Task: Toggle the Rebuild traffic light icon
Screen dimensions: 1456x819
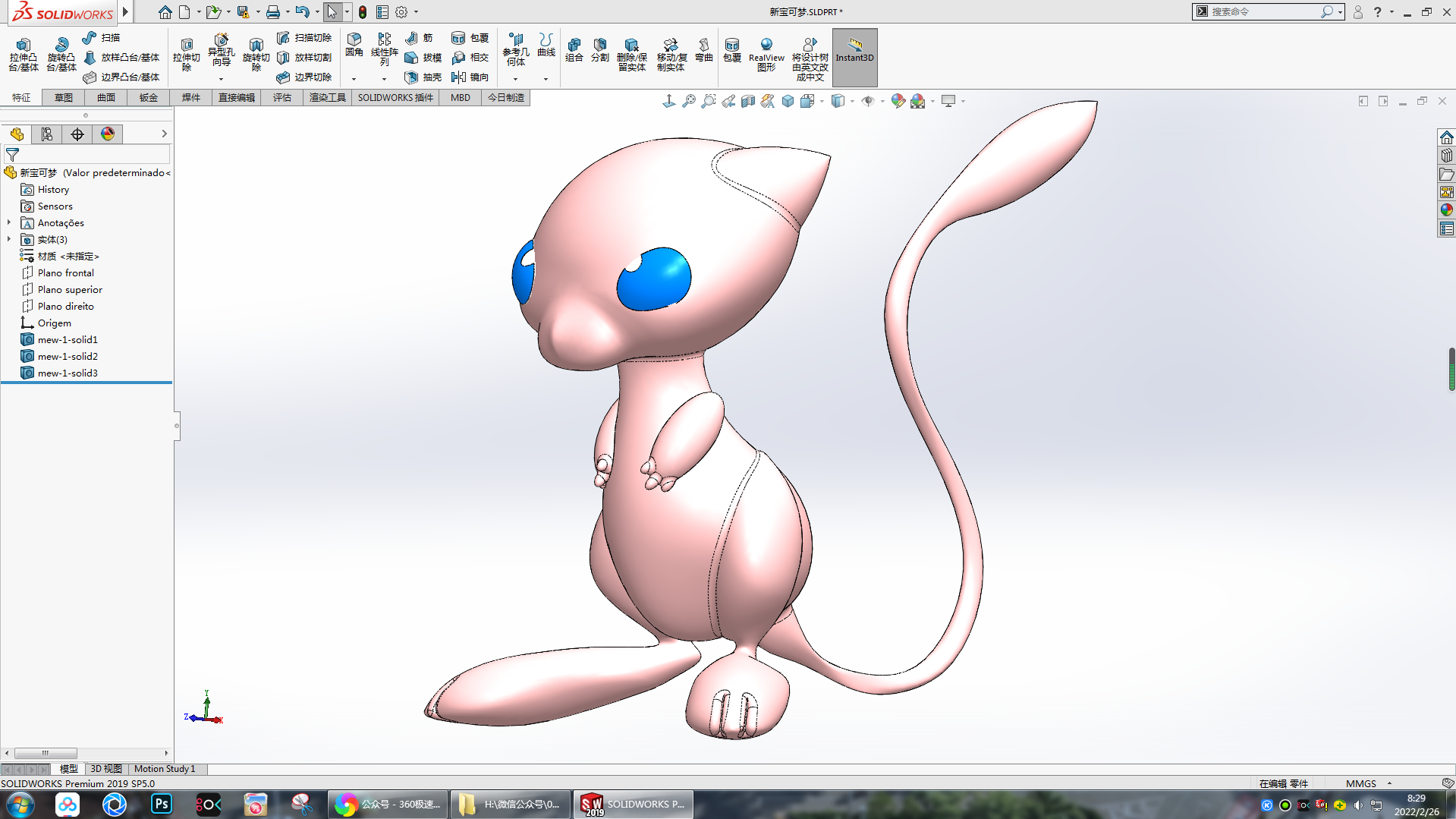Action: click(363, 12)
